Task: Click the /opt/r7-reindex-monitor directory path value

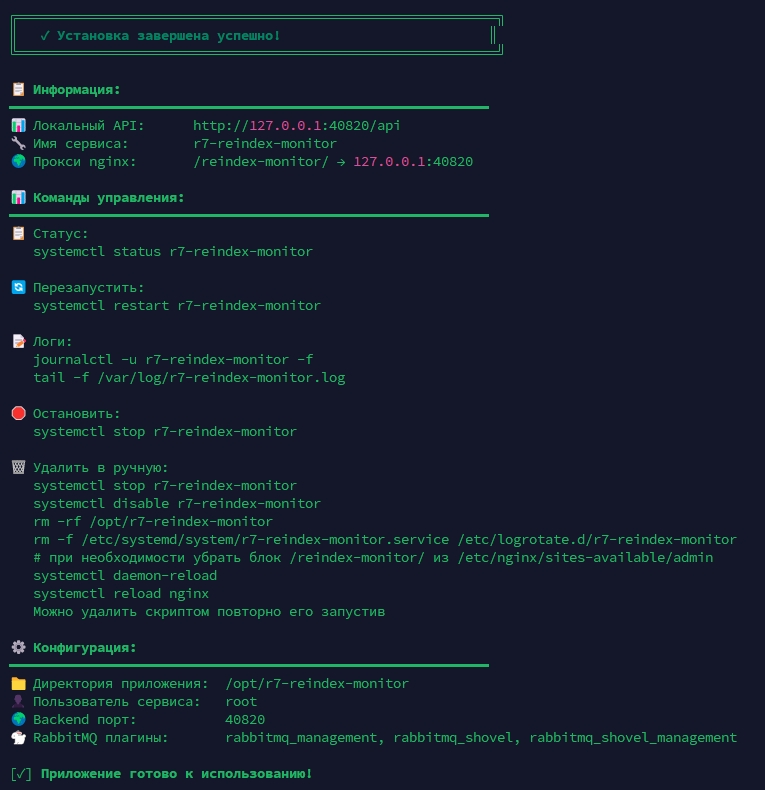Action: coord(317,683)
